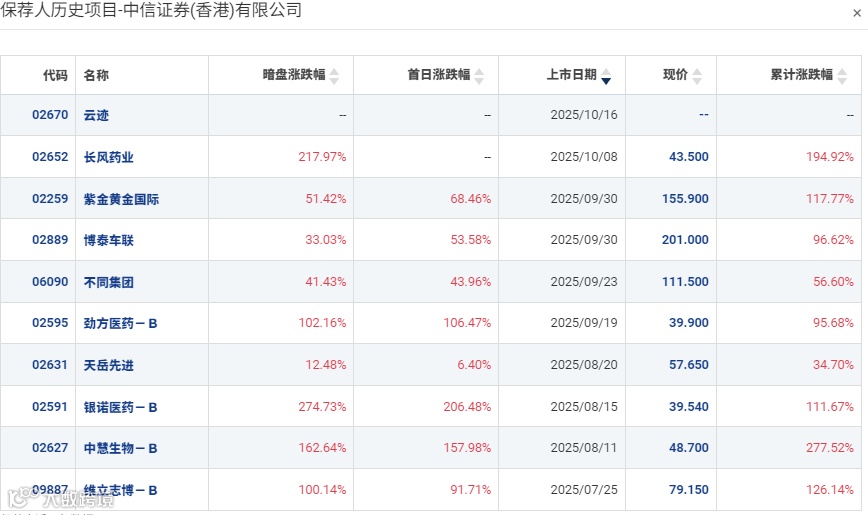
Task: Select grey market gain 162.64%
Action: pyautogui.click(x=322, y=447)
